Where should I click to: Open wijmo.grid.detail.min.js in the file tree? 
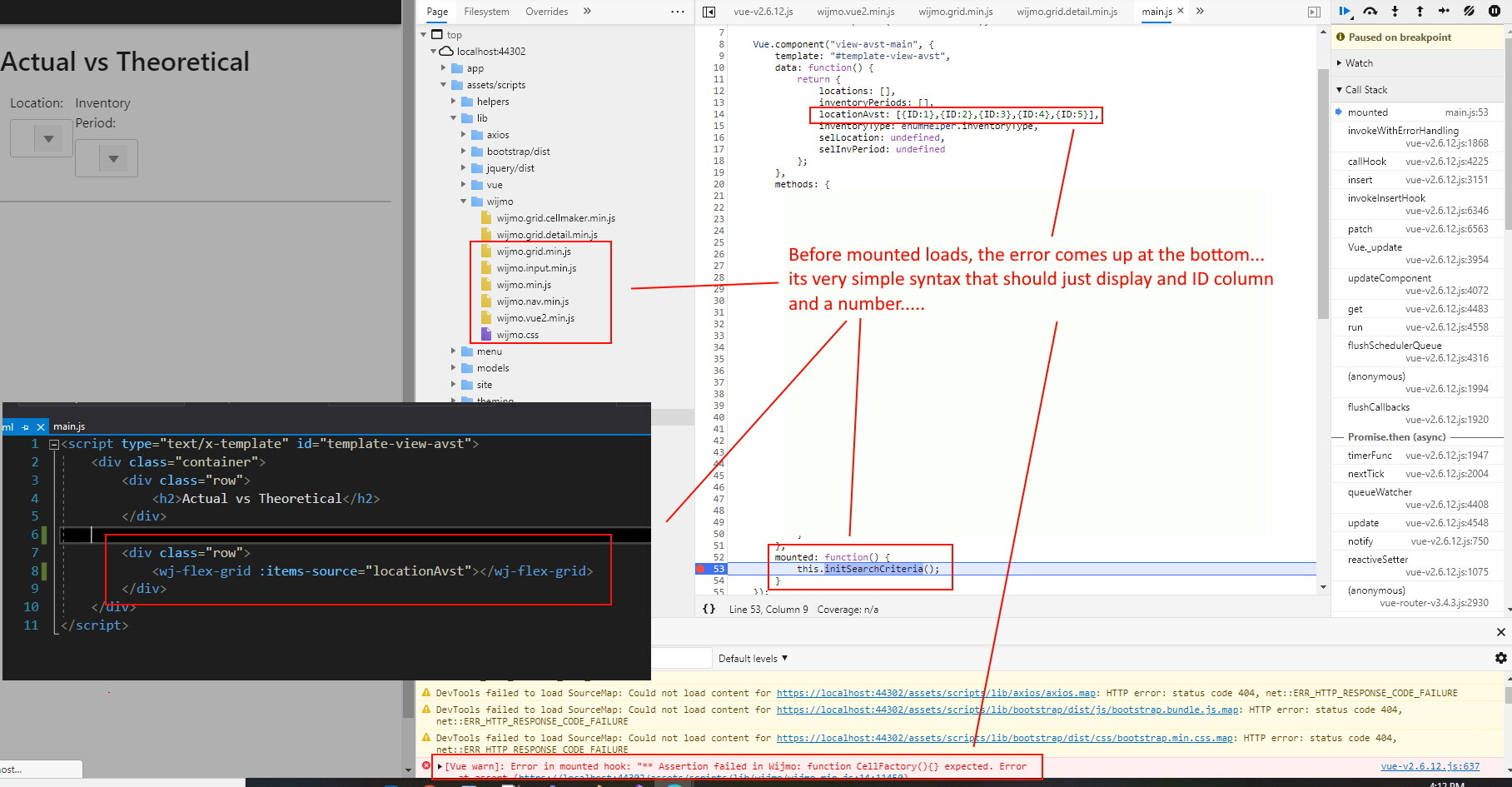pos(547,235)
